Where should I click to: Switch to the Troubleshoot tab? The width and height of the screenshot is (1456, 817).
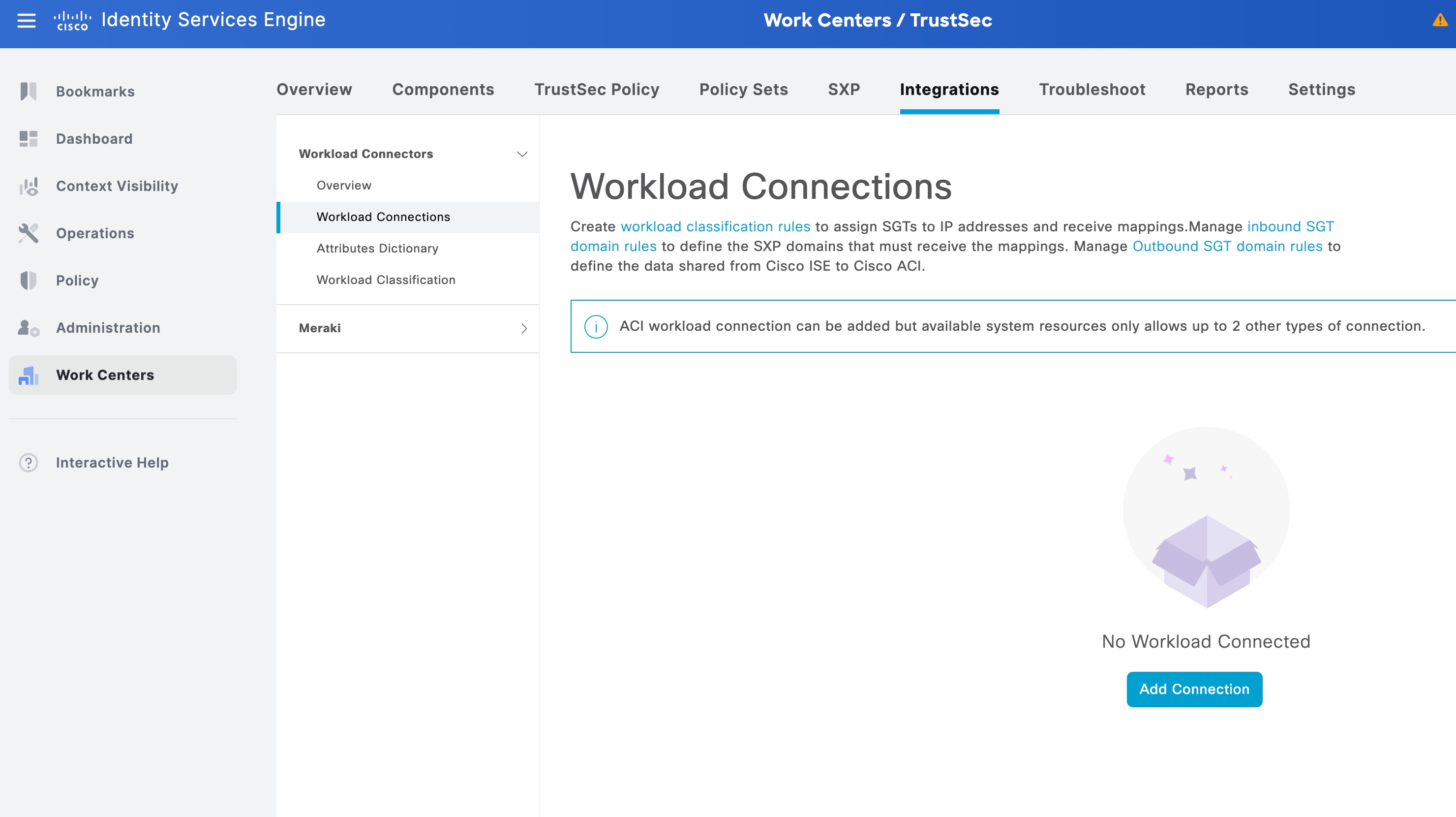click(x=1092, y=90)
